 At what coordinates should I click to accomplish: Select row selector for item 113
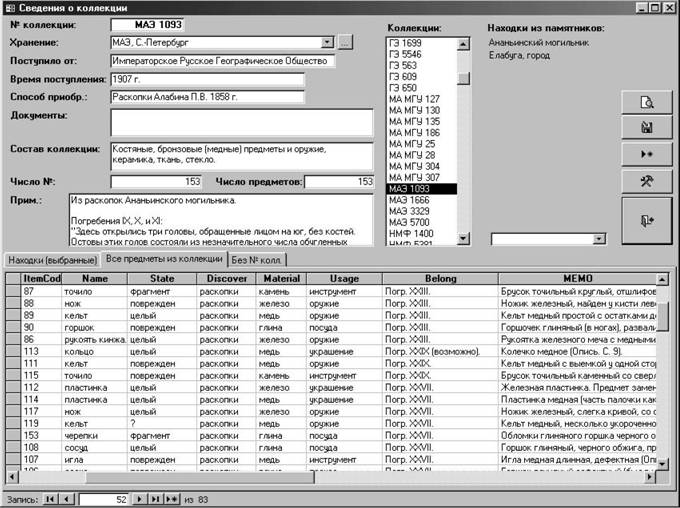click(x=13, y=351)
